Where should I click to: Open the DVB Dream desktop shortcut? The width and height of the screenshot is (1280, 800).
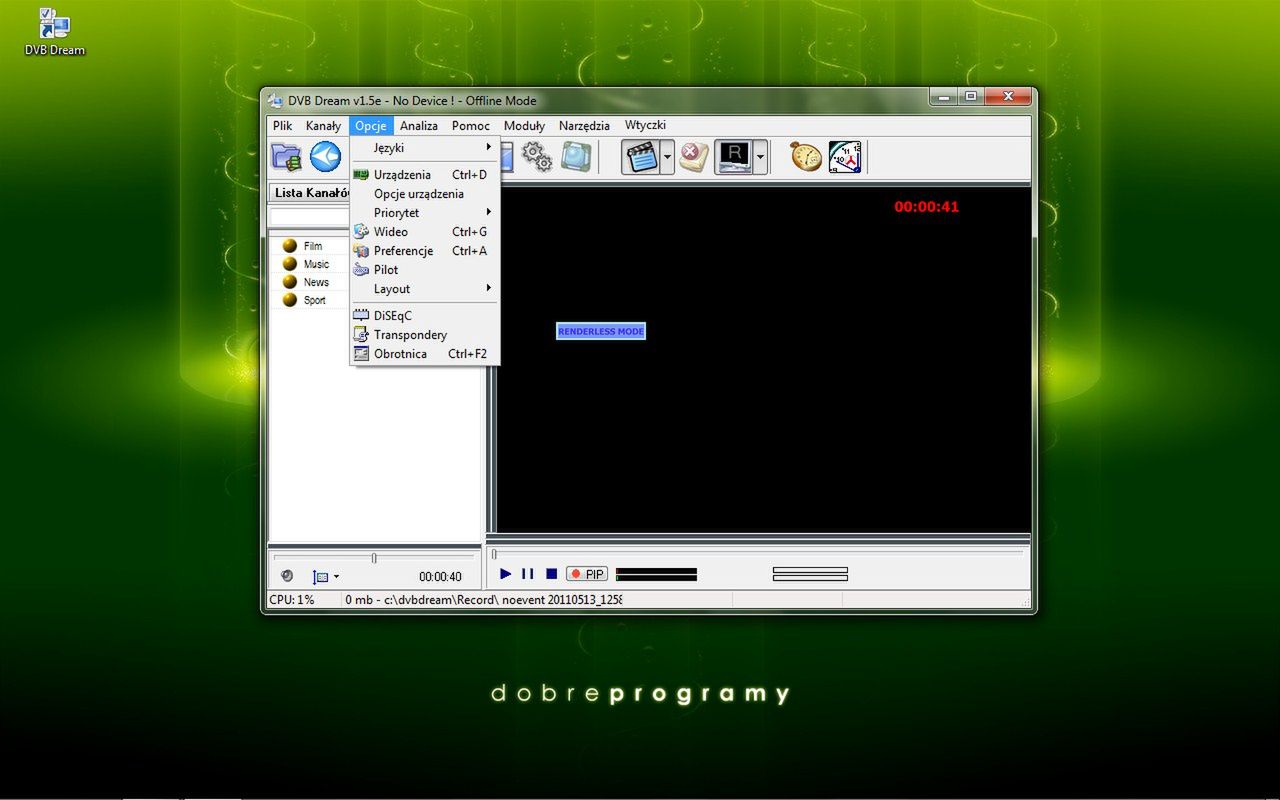(55, 32)
